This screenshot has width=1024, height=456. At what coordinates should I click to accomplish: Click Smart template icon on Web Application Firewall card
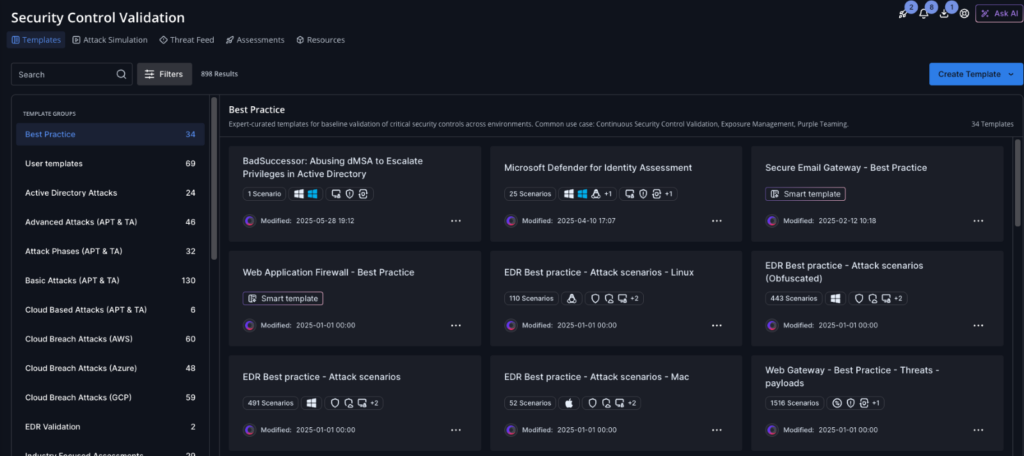click(x=252, y=299)
